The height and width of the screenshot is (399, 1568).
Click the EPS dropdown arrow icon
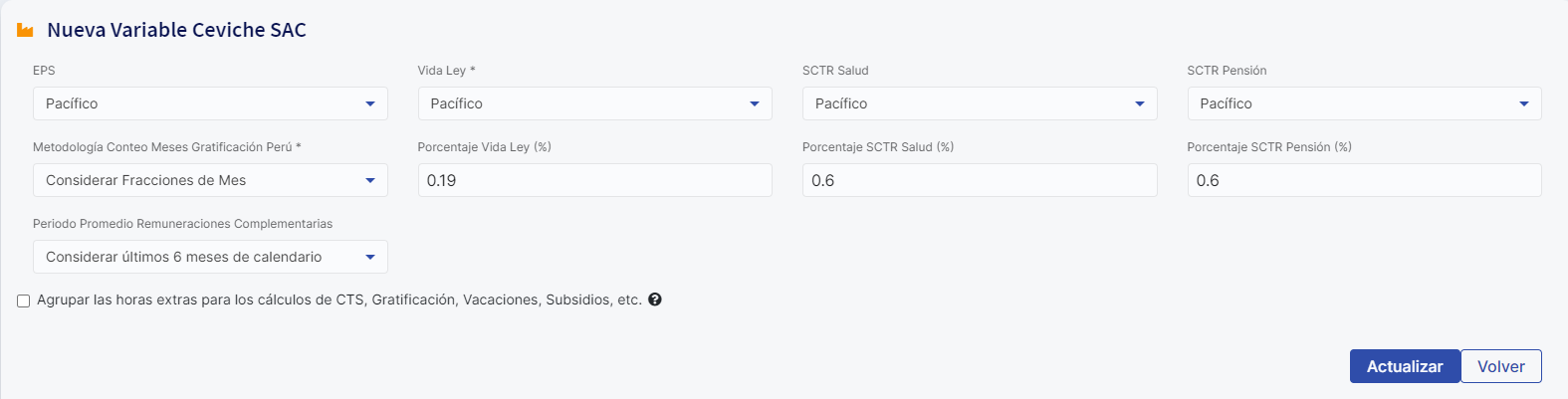click(370, 103)
